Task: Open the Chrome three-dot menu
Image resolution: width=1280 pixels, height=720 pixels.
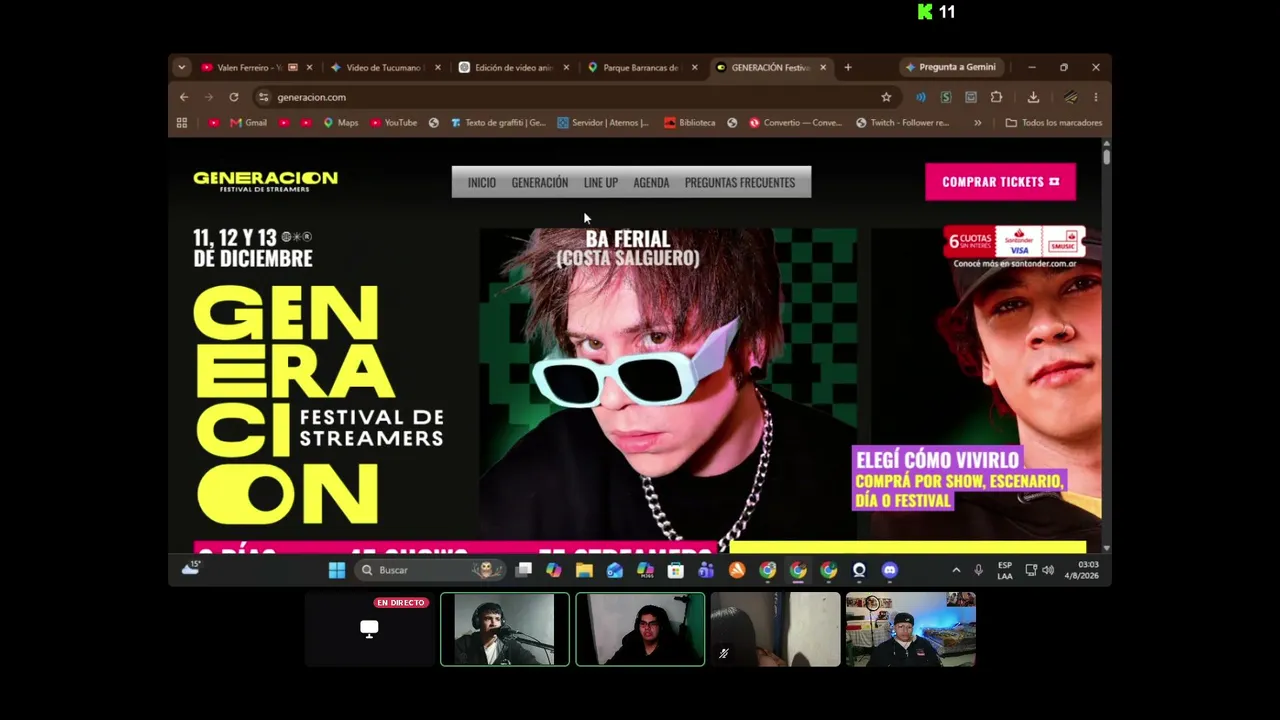Action: tap(1096, 97)
